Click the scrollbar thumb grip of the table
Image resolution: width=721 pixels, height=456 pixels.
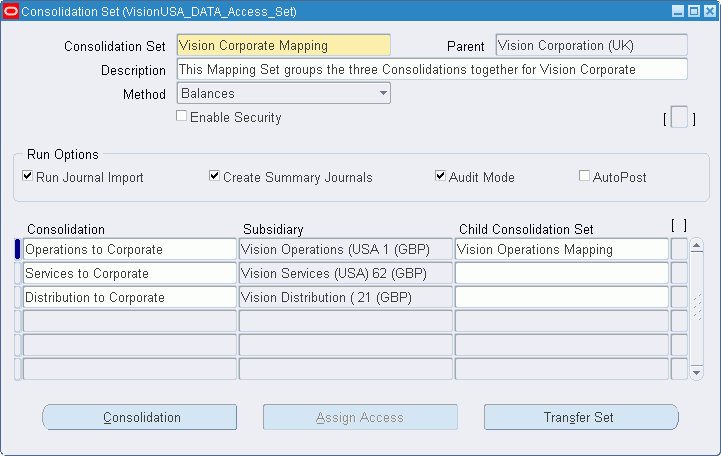point(697,307)
